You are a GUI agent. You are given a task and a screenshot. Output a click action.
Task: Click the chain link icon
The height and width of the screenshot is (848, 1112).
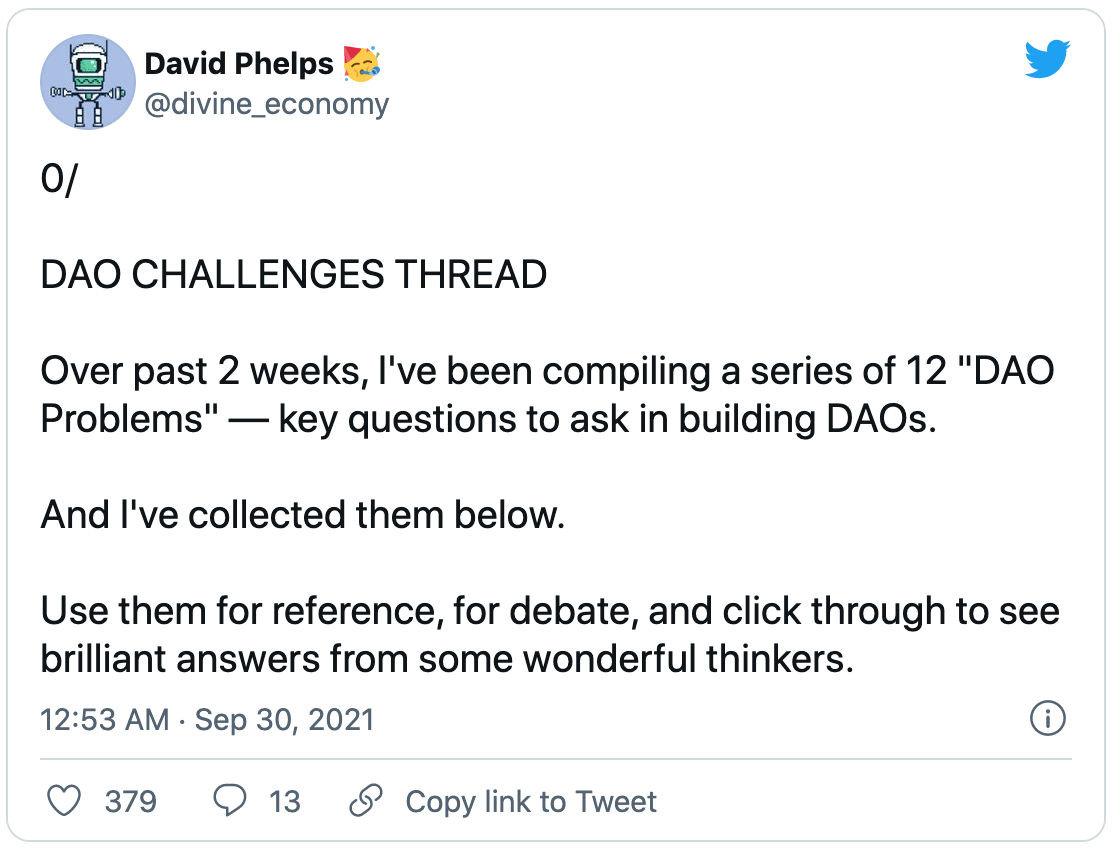[367, 801]
